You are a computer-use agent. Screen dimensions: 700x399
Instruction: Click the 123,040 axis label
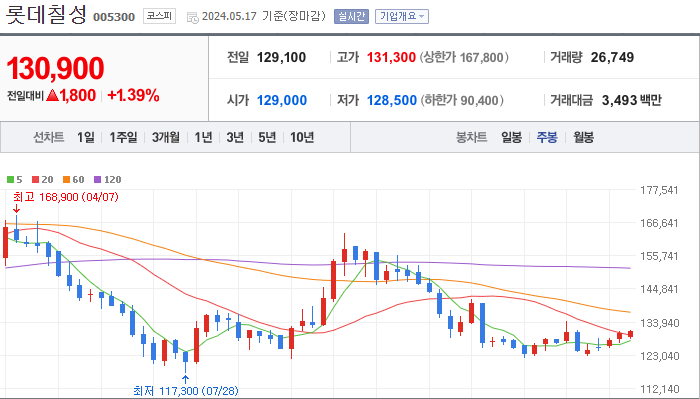pos(659,356)
